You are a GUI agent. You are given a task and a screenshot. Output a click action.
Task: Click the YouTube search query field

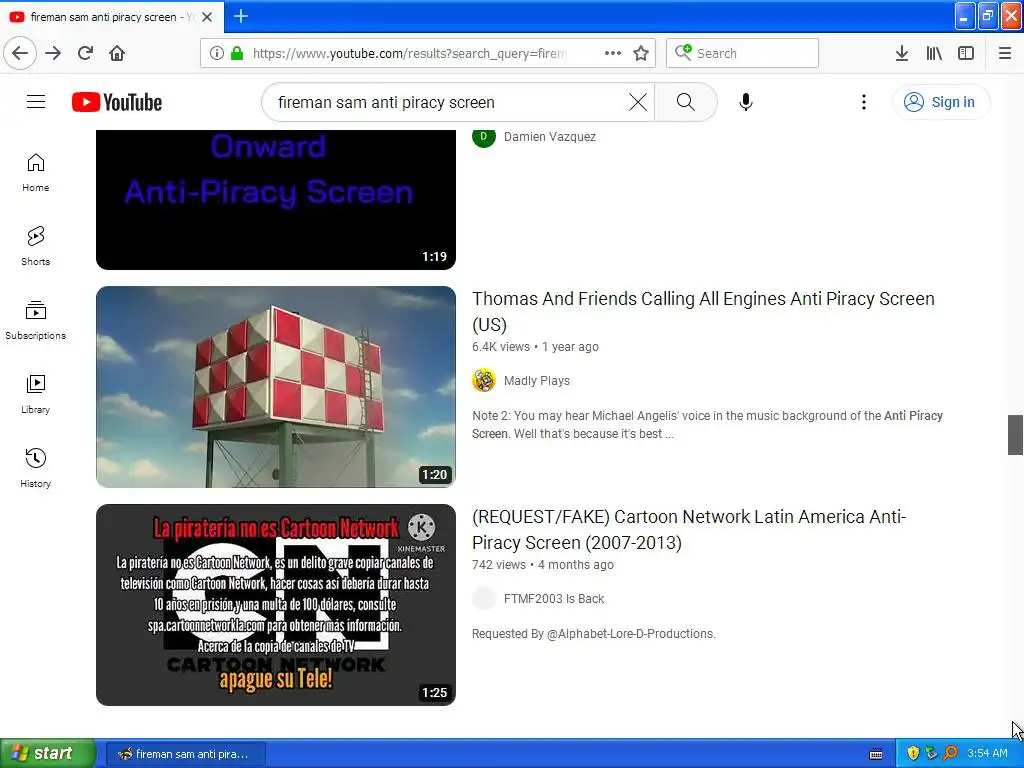[451, 102]
